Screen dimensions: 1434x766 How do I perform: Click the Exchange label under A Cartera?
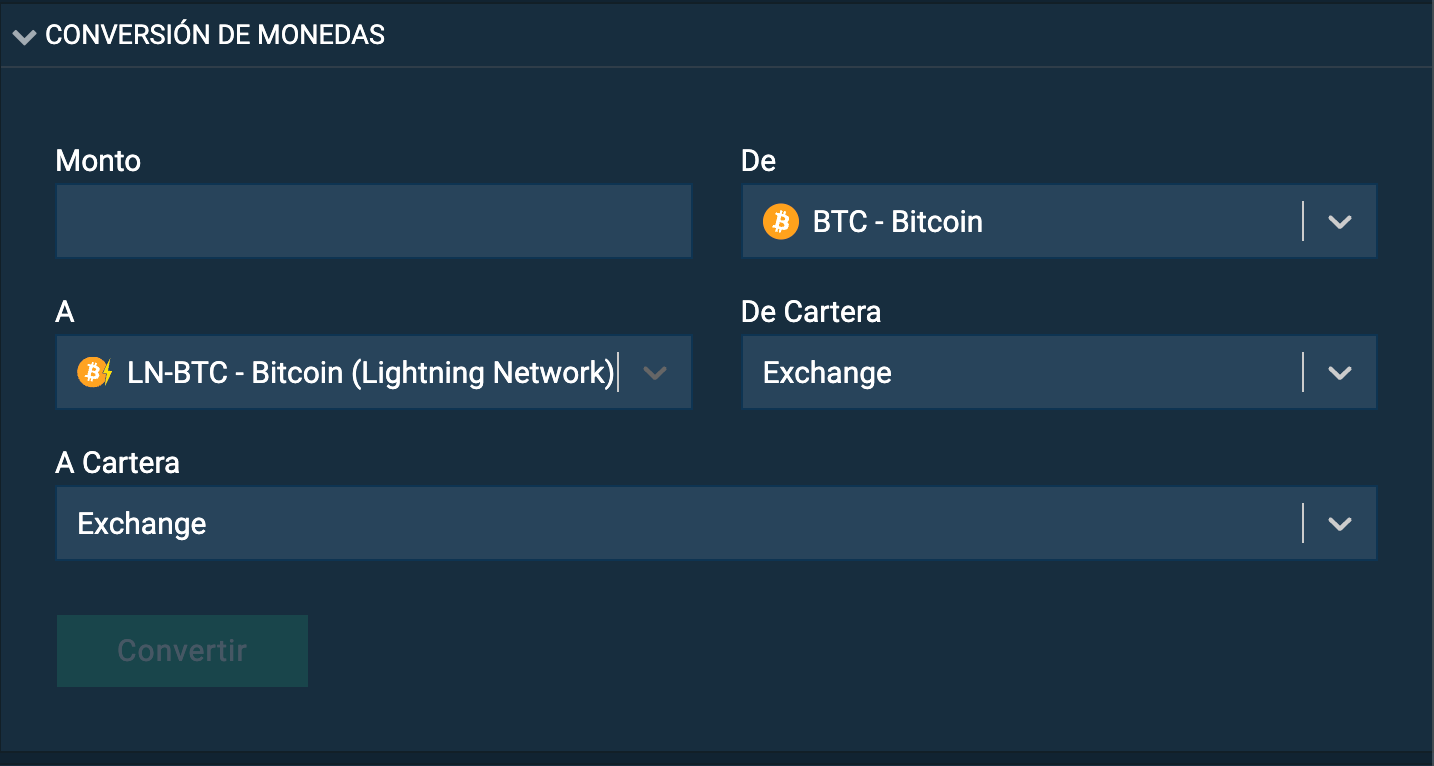coord(141,523)
